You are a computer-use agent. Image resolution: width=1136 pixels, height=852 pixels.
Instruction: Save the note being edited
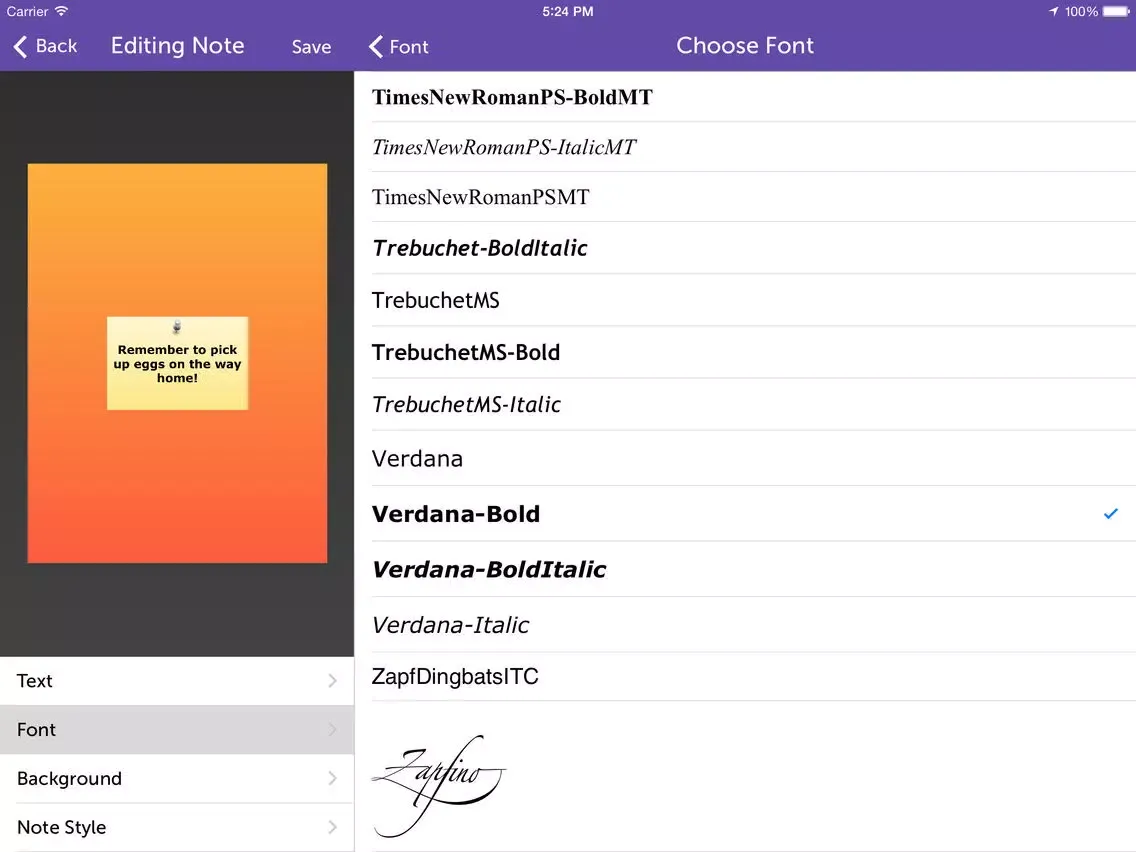(x=312, y=47)
